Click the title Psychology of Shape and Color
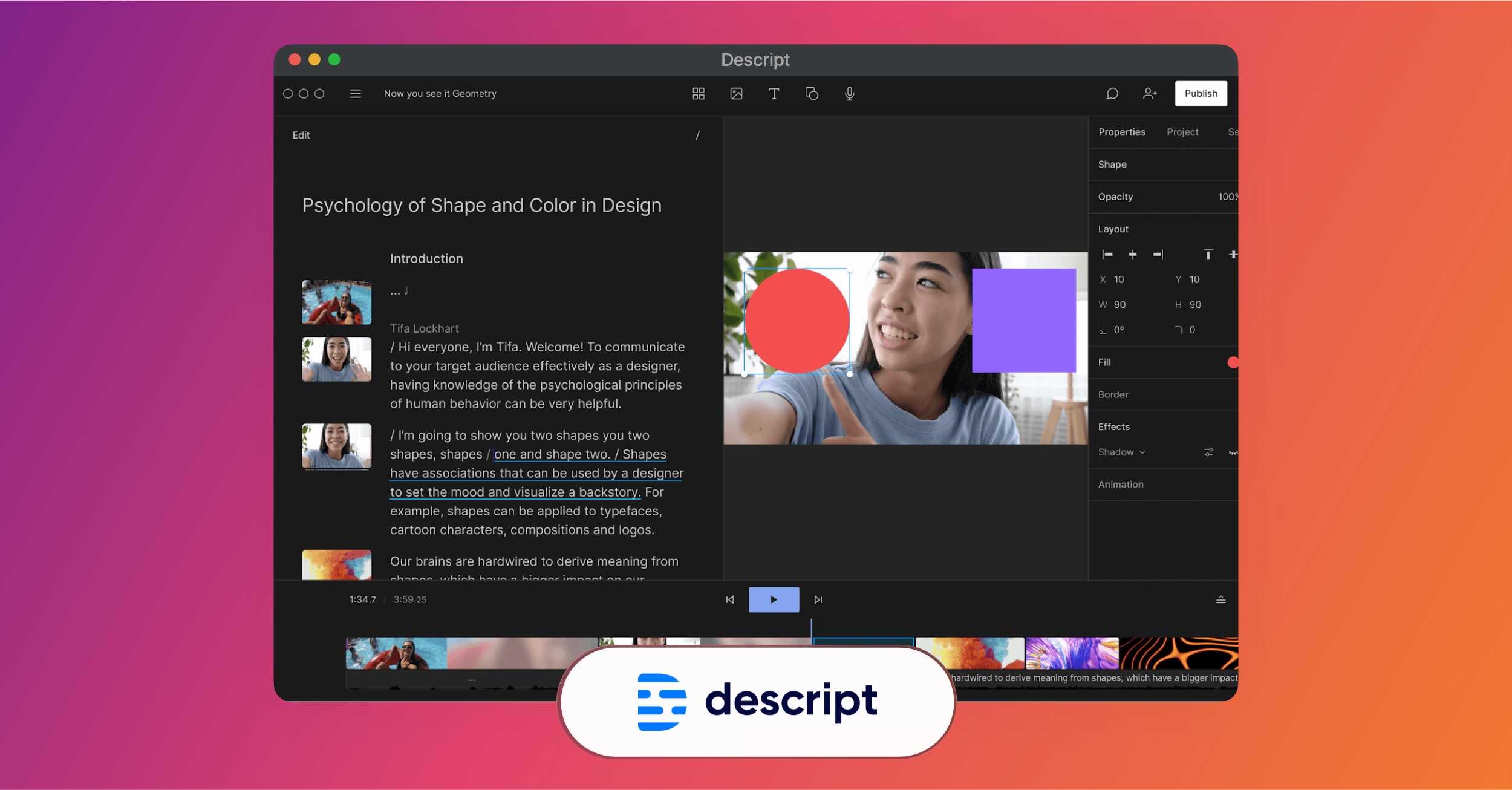Viewport: 1512px width, 790px height. (x=481, y=206)
